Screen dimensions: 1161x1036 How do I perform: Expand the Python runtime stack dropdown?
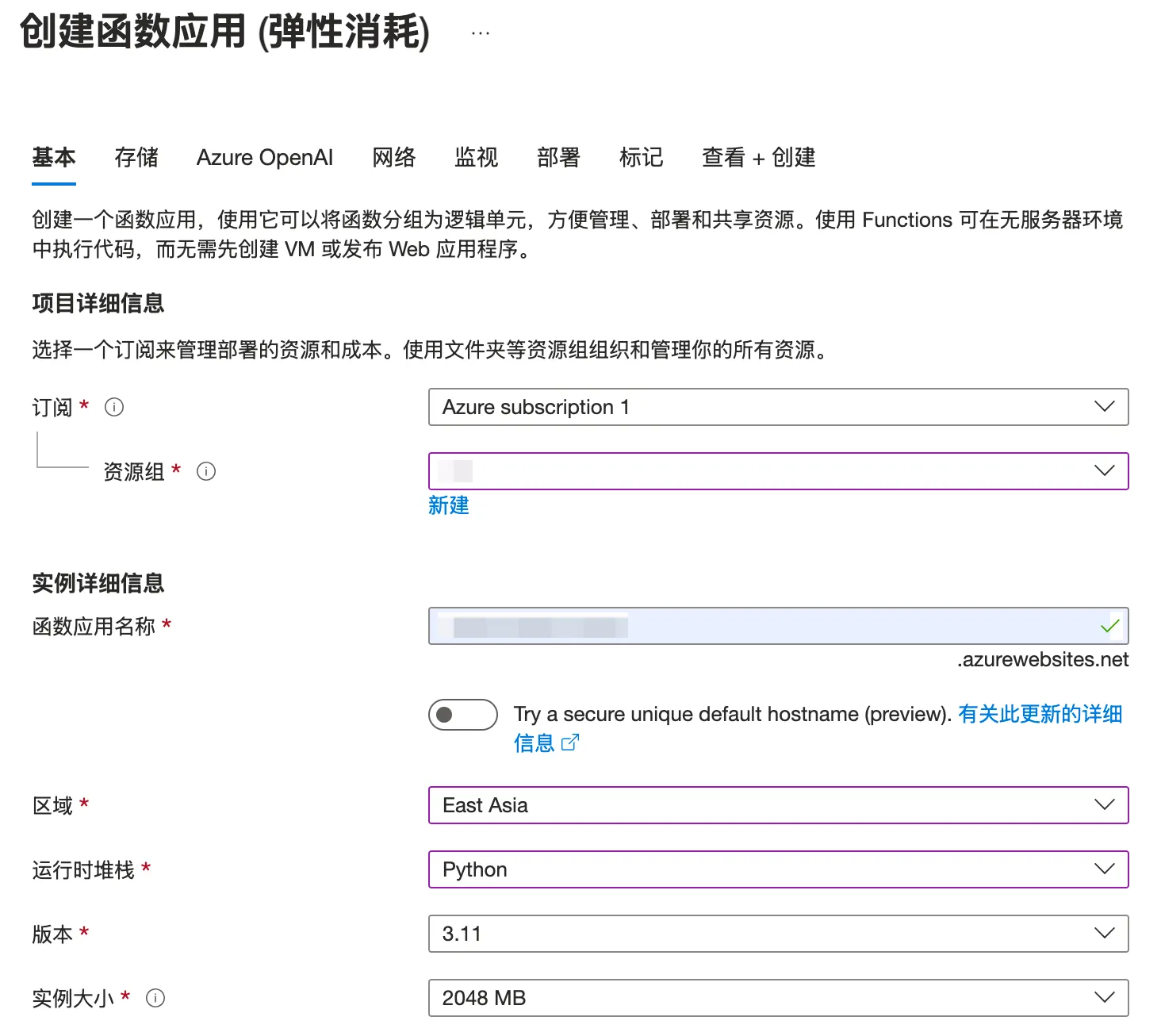[x=777, y=869]
